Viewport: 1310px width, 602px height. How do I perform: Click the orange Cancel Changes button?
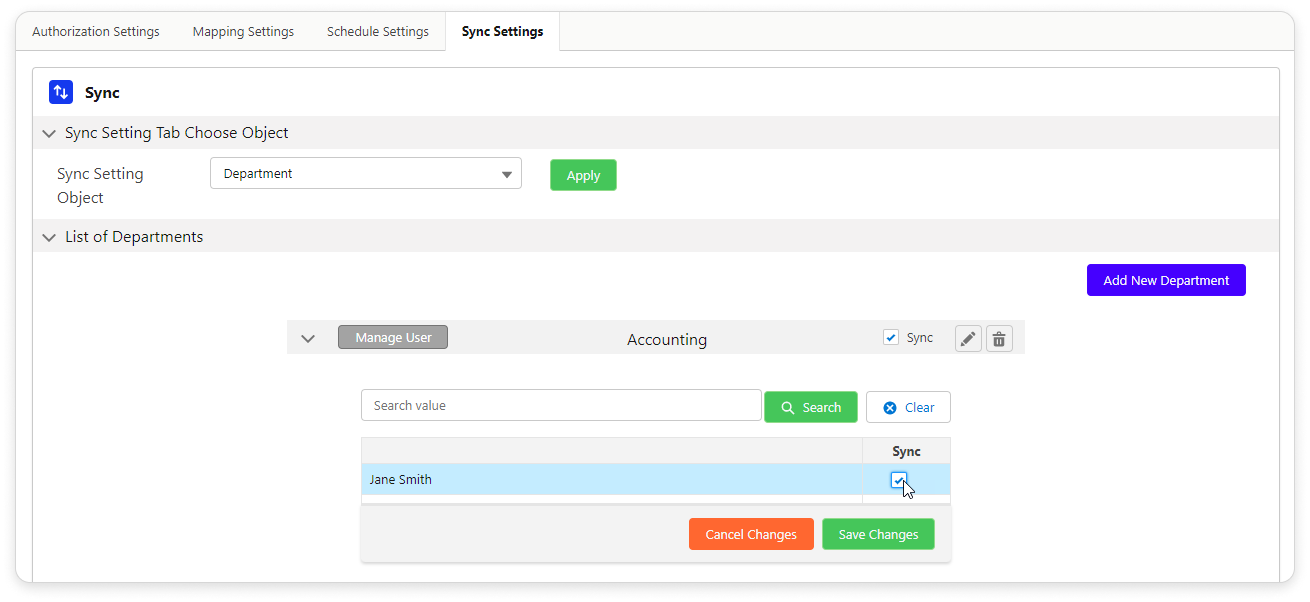point(751,534)
